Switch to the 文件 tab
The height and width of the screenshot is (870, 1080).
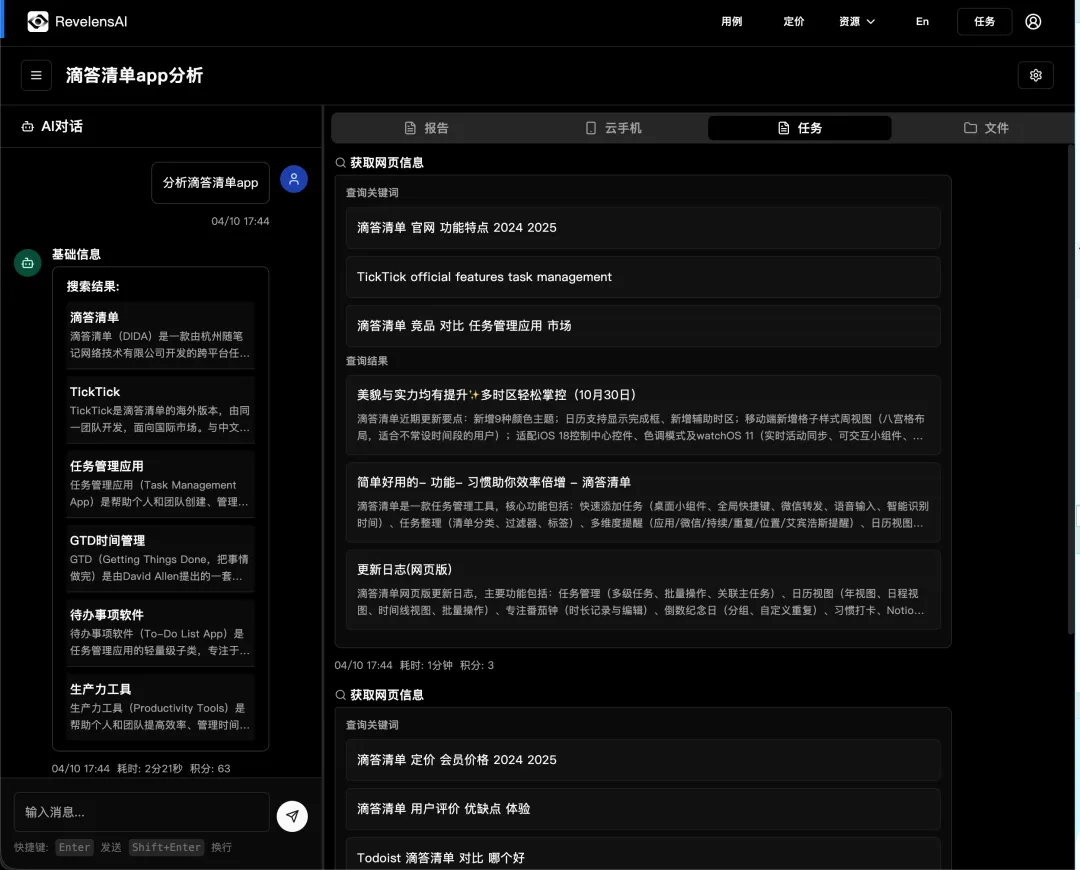click(986, 128)
